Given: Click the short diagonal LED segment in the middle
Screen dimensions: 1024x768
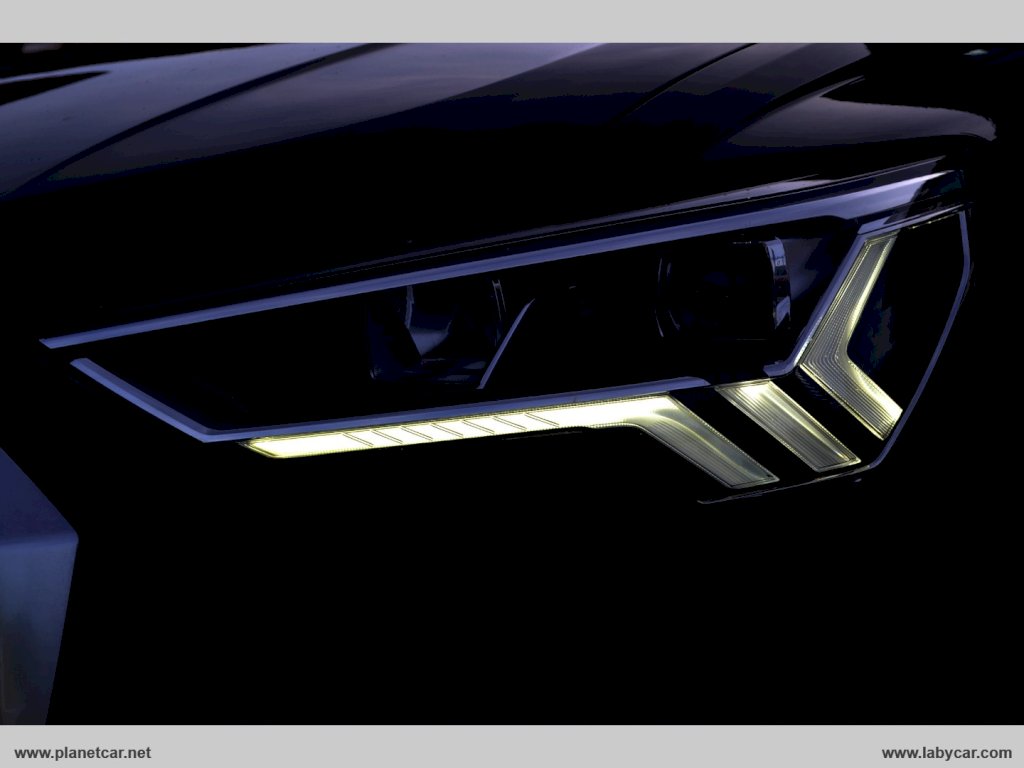Looking at the screenshot, I should point(788,426).
